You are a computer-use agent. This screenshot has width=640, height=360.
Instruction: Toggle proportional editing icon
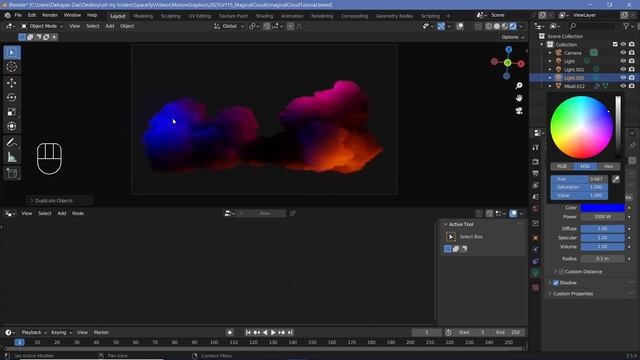[290, 26]
